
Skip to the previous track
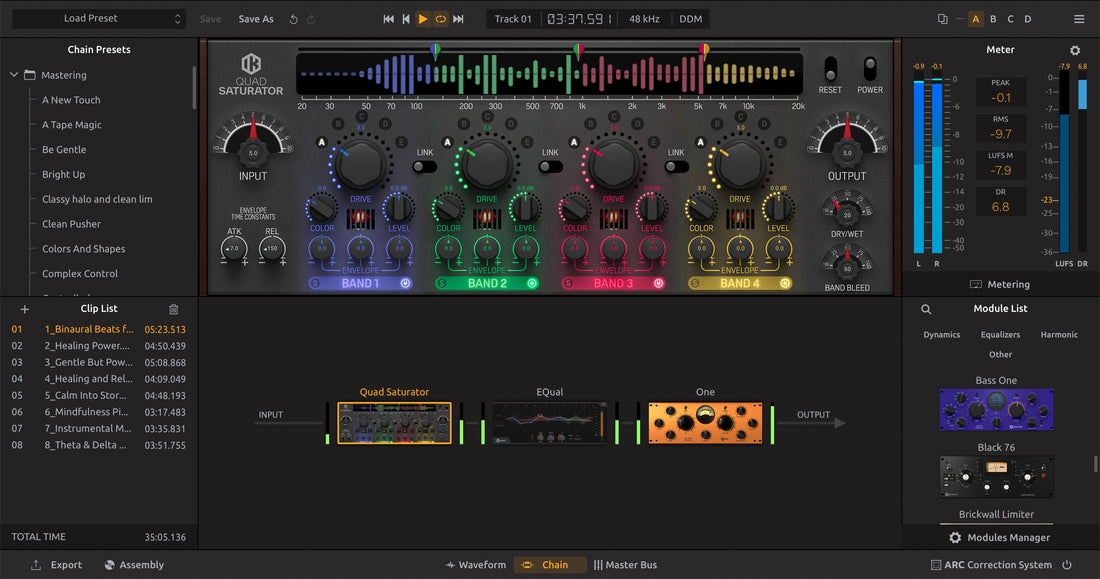388,19
